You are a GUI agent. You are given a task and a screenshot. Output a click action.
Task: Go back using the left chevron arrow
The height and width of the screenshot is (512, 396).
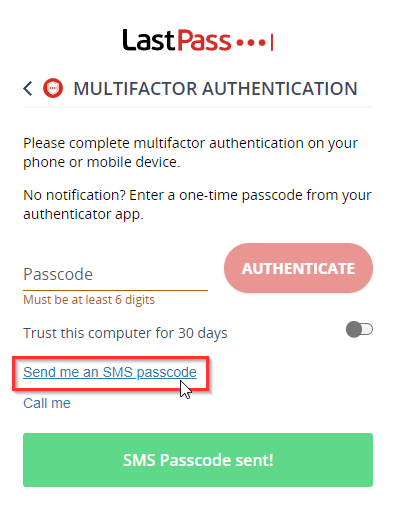coord(28,89)
